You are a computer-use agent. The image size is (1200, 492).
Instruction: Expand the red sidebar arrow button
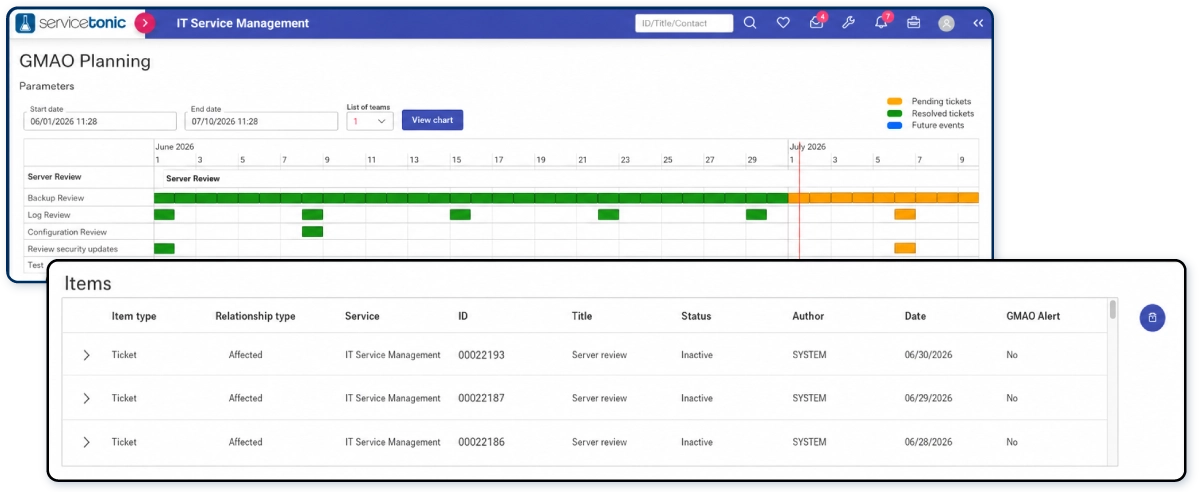(145, 22)
